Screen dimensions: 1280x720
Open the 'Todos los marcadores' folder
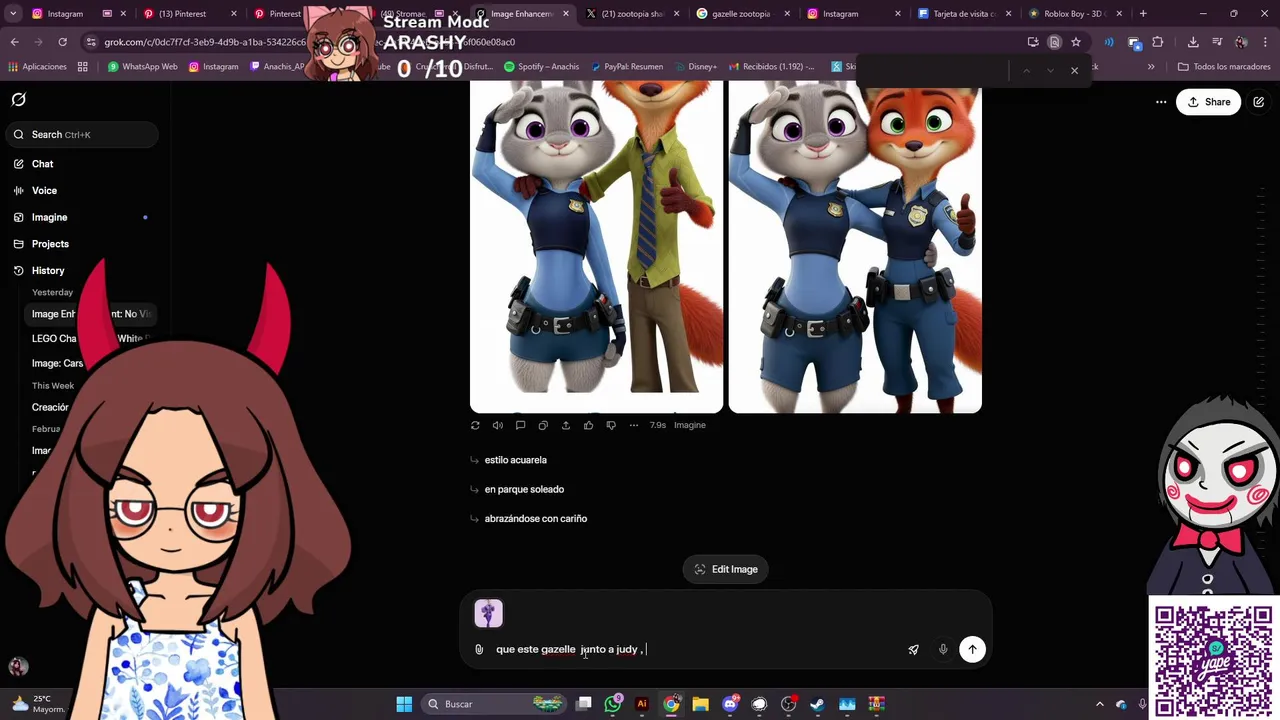(1224, 67)
